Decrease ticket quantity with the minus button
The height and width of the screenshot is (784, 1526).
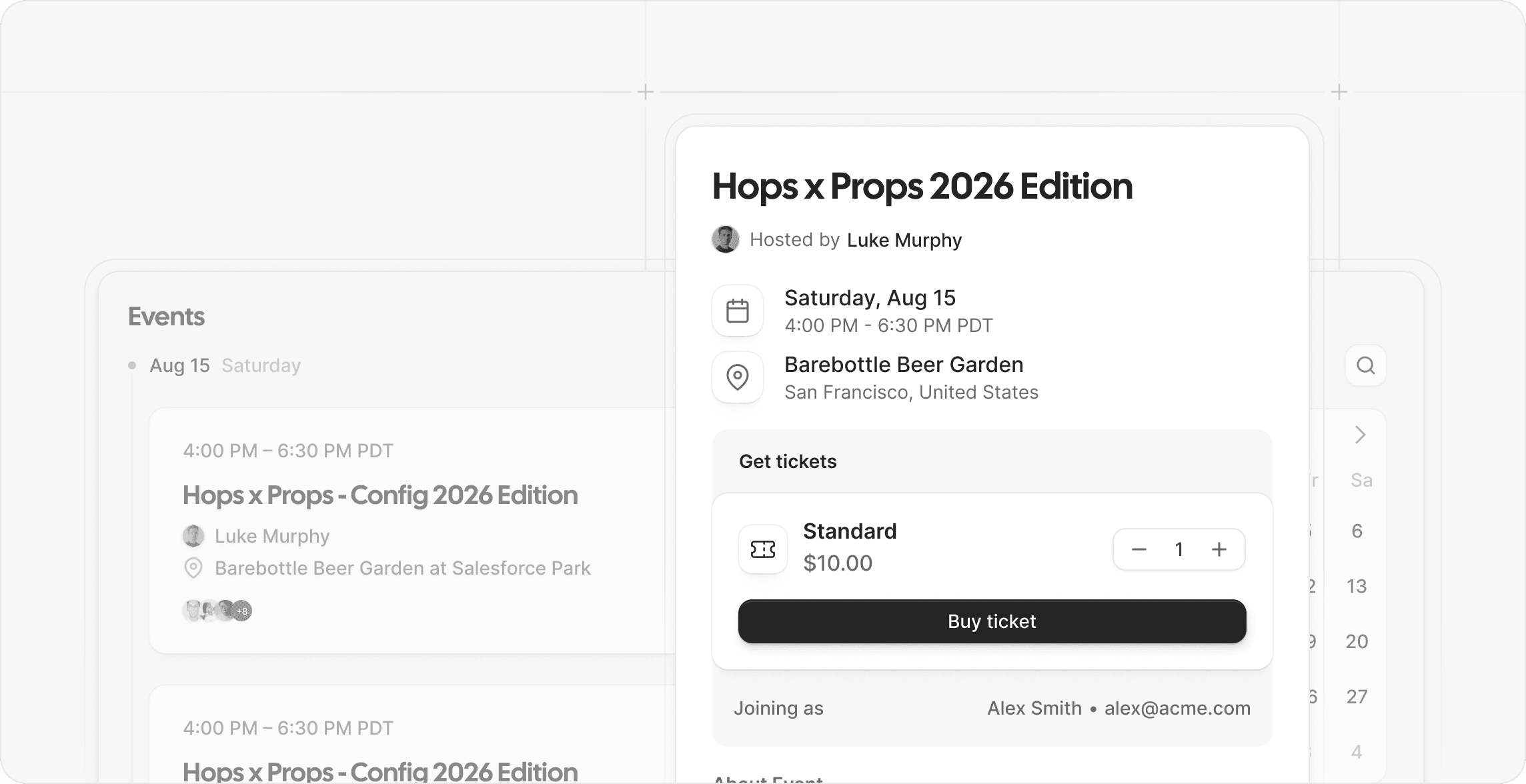(1139, 549)
